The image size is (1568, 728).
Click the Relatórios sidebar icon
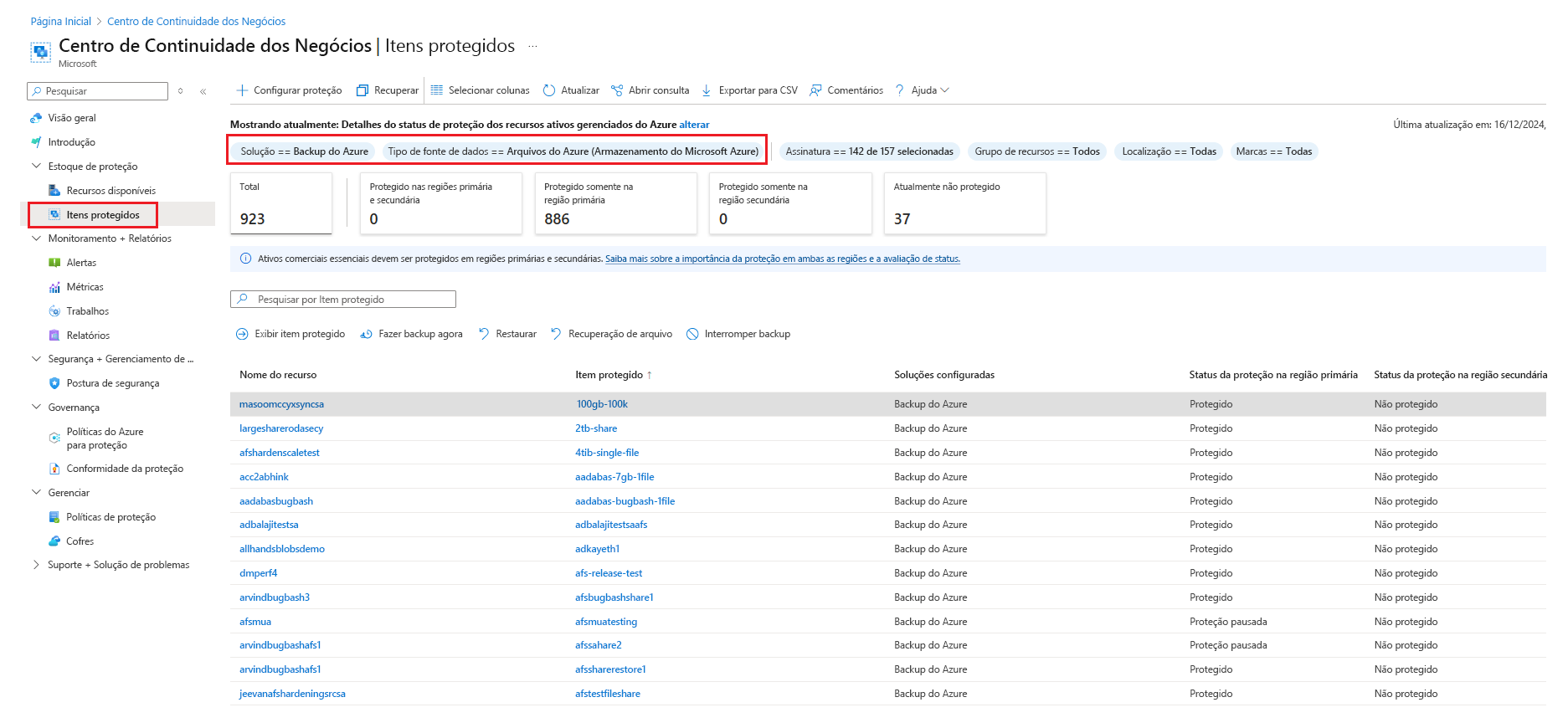(x=54, y=336)
